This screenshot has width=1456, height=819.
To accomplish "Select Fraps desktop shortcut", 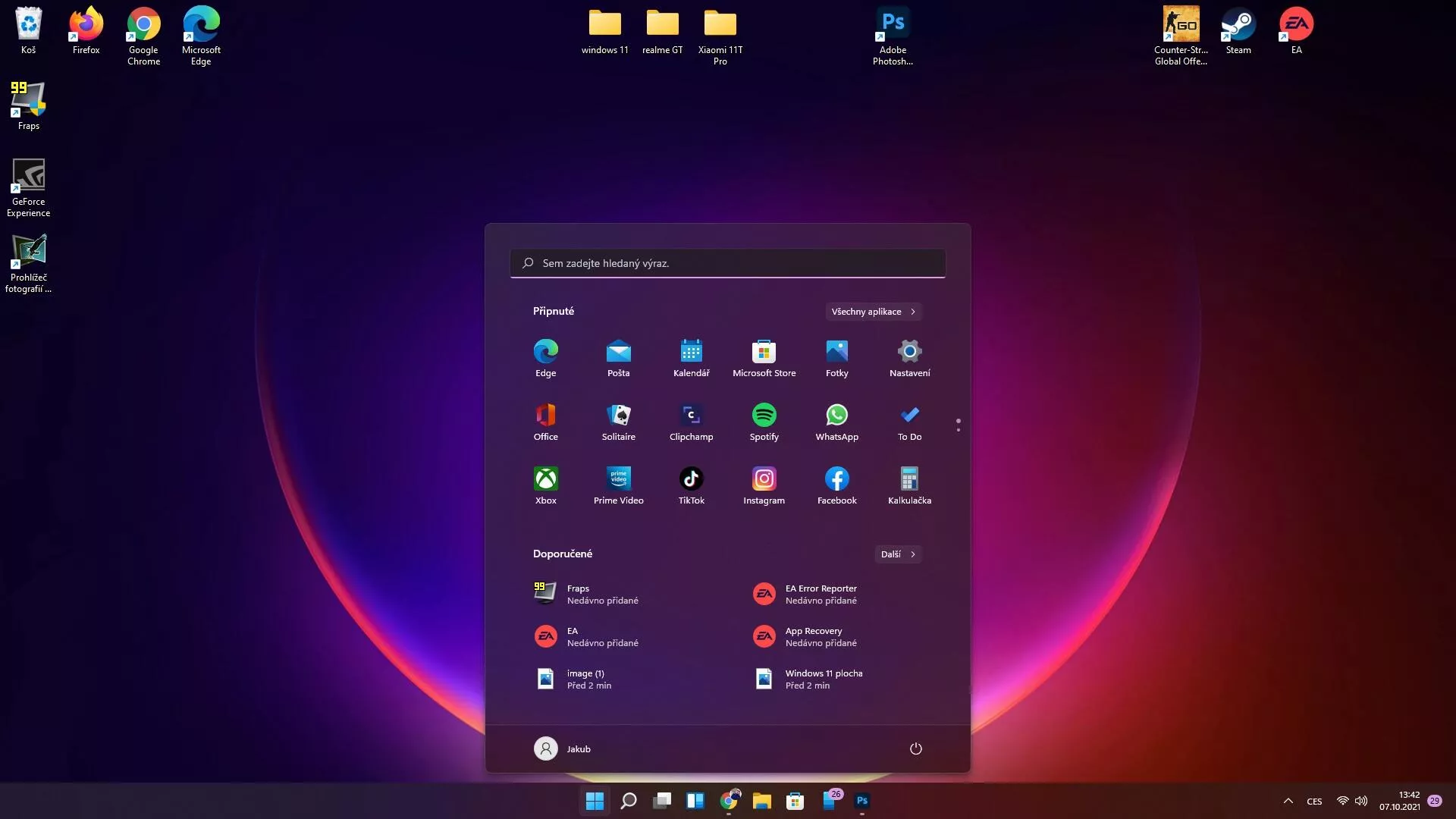I will [x=28, y=107].
